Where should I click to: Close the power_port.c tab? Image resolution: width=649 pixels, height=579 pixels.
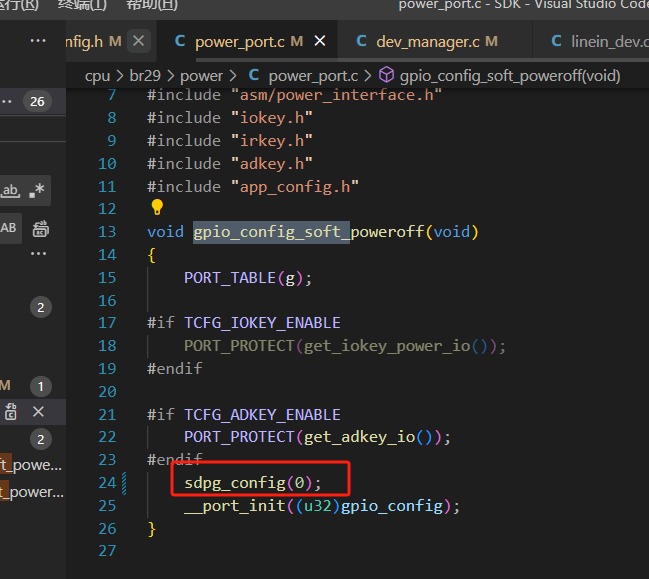coord(320,41)
